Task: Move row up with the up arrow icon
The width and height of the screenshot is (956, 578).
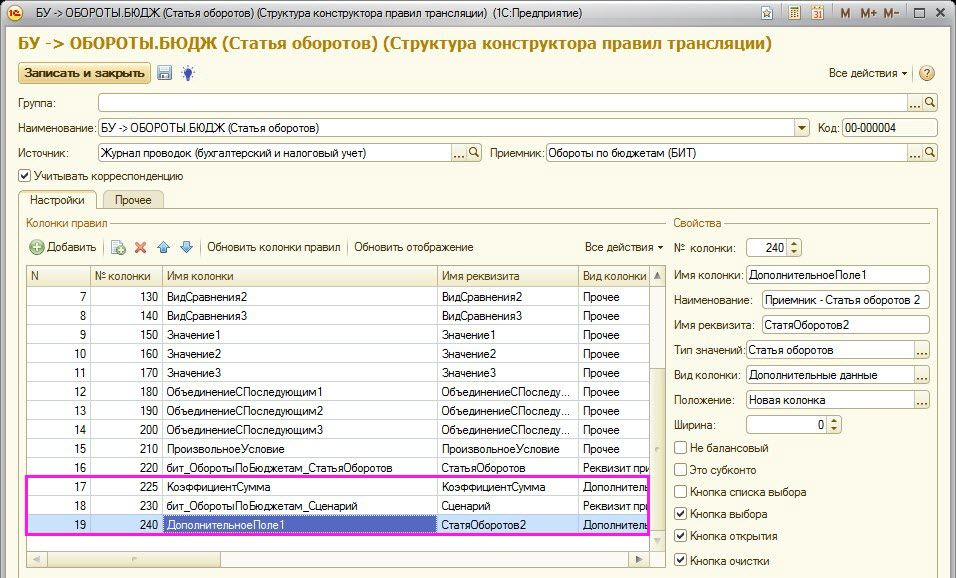Action: (163, 247)
